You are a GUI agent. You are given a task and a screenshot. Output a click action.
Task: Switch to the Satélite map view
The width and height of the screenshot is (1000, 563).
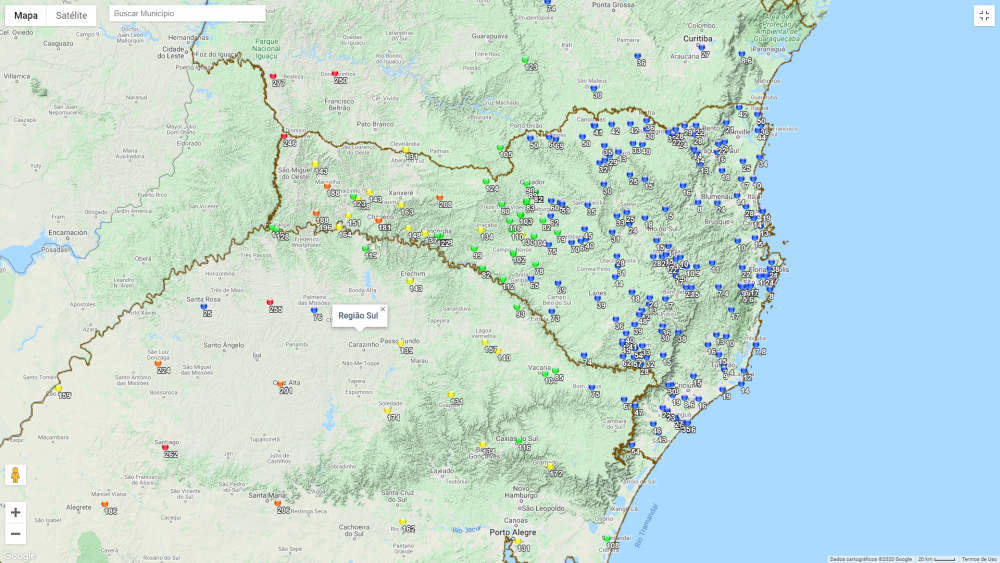[71, 15]
